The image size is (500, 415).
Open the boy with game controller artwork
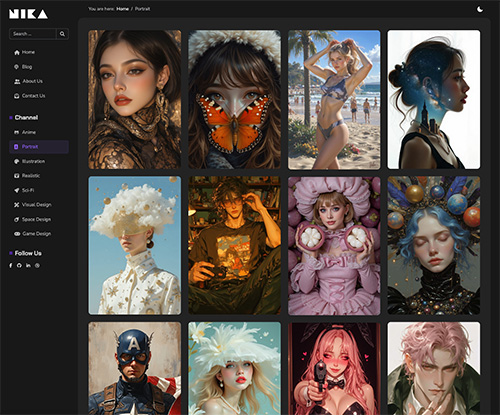coord(234,245)
